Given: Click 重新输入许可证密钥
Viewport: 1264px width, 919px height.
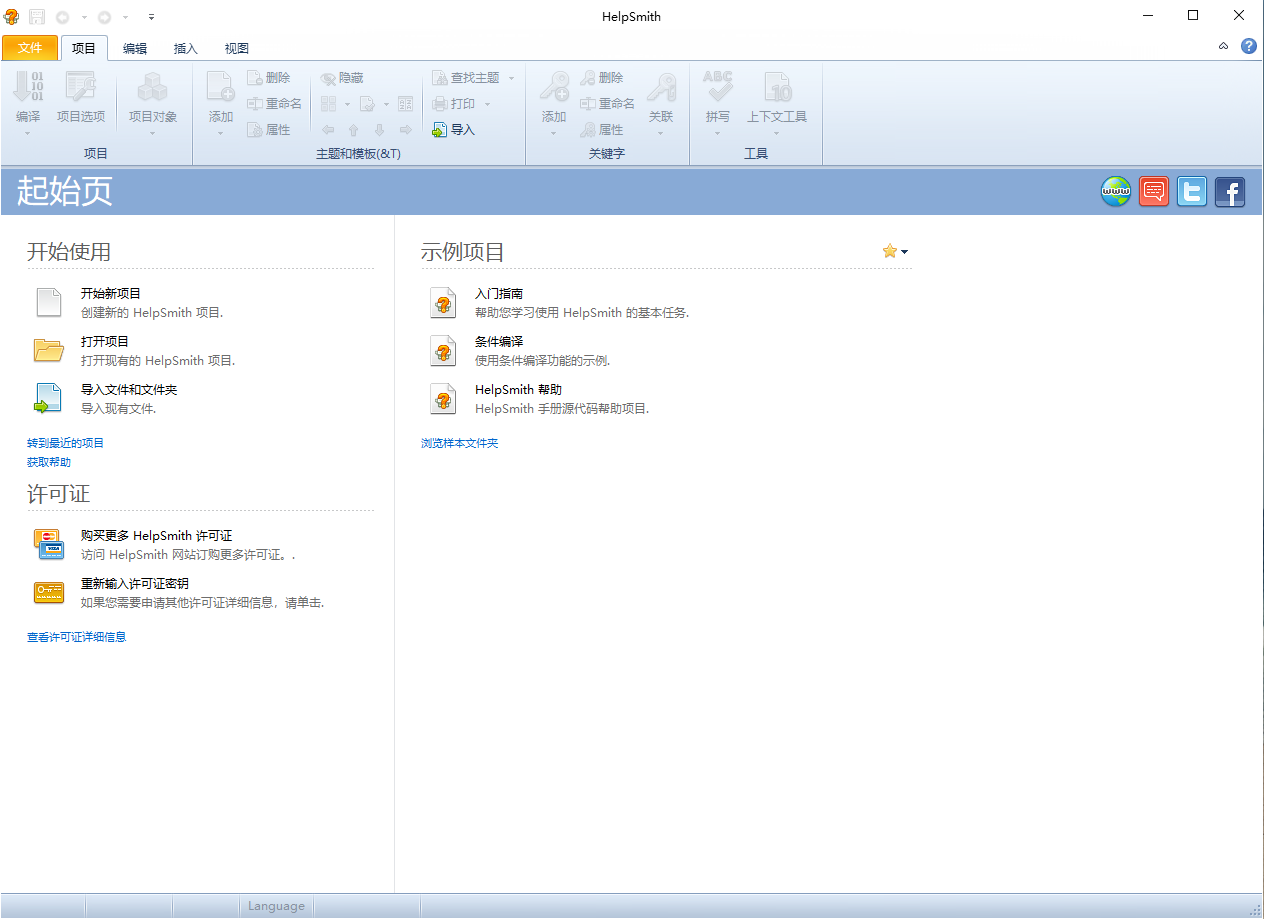Looking at the screenshot, I should [x=135, y=583].
